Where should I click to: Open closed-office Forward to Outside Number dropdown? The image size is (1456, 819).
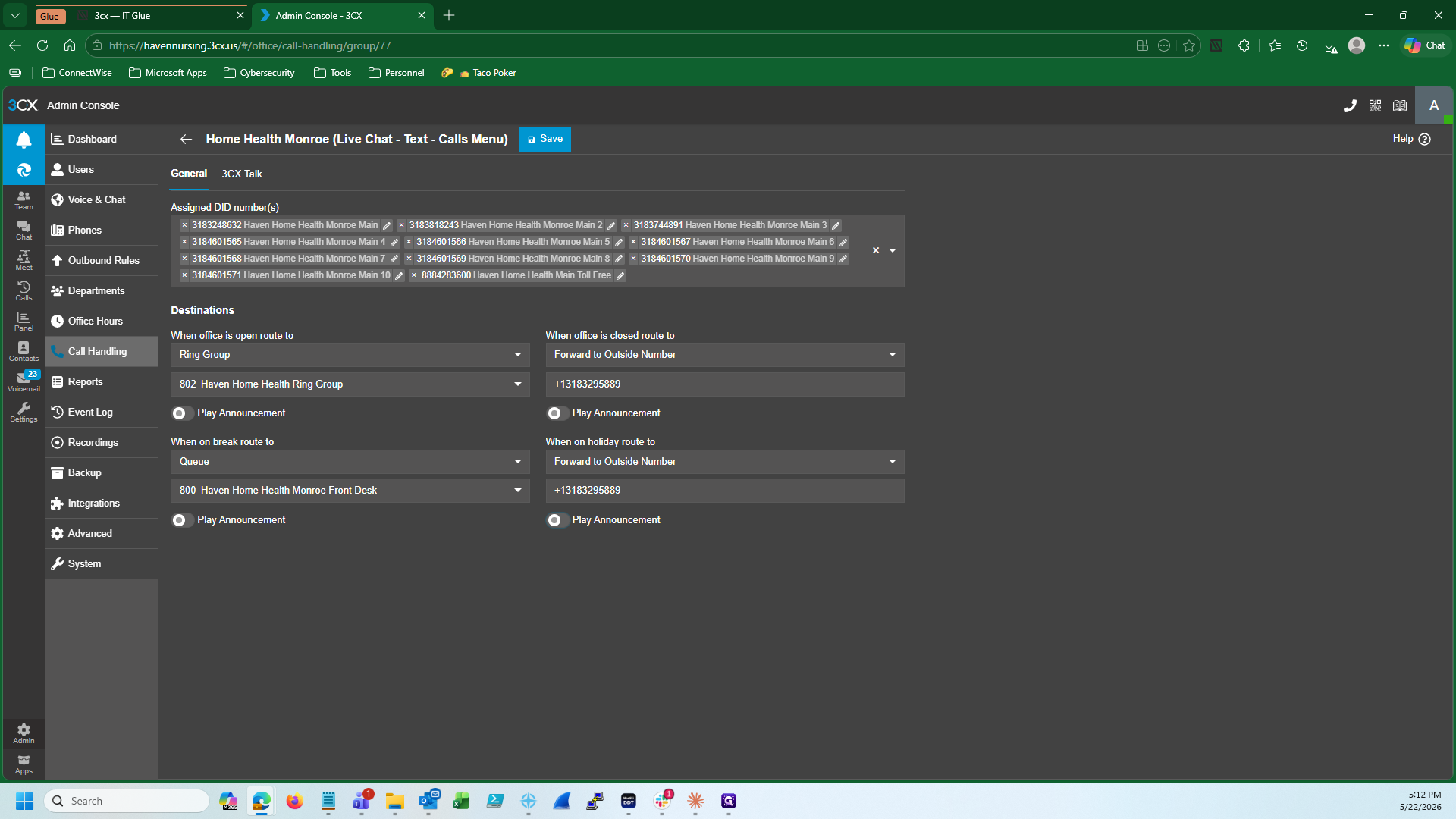(x=725, y=355)
